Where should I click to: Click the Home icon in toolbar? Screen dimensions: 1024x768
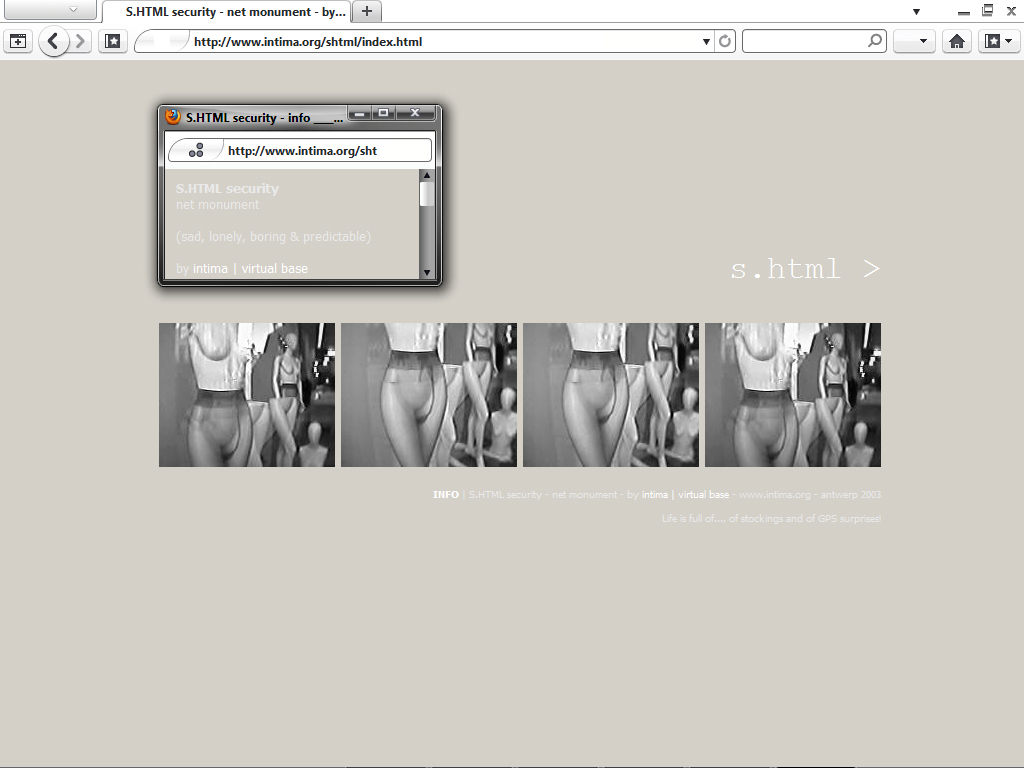[x=957, y=42]
